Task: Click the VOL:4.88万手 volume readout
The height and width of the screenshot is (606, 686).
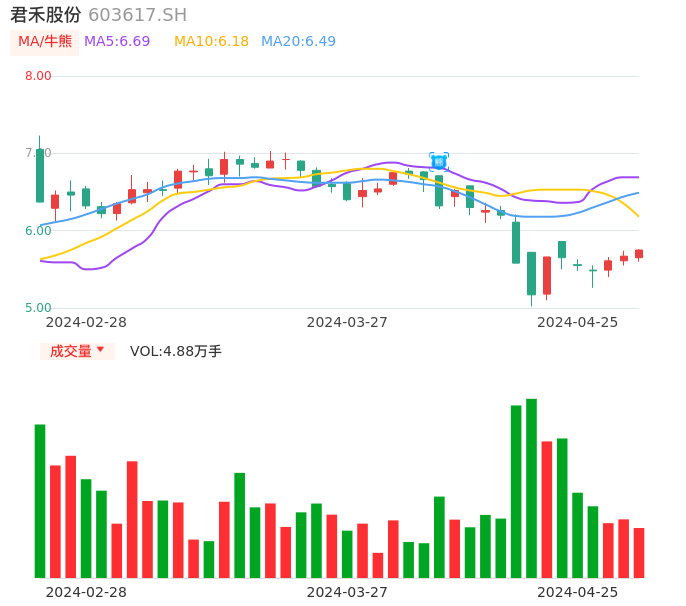Action: click(176, 351)
